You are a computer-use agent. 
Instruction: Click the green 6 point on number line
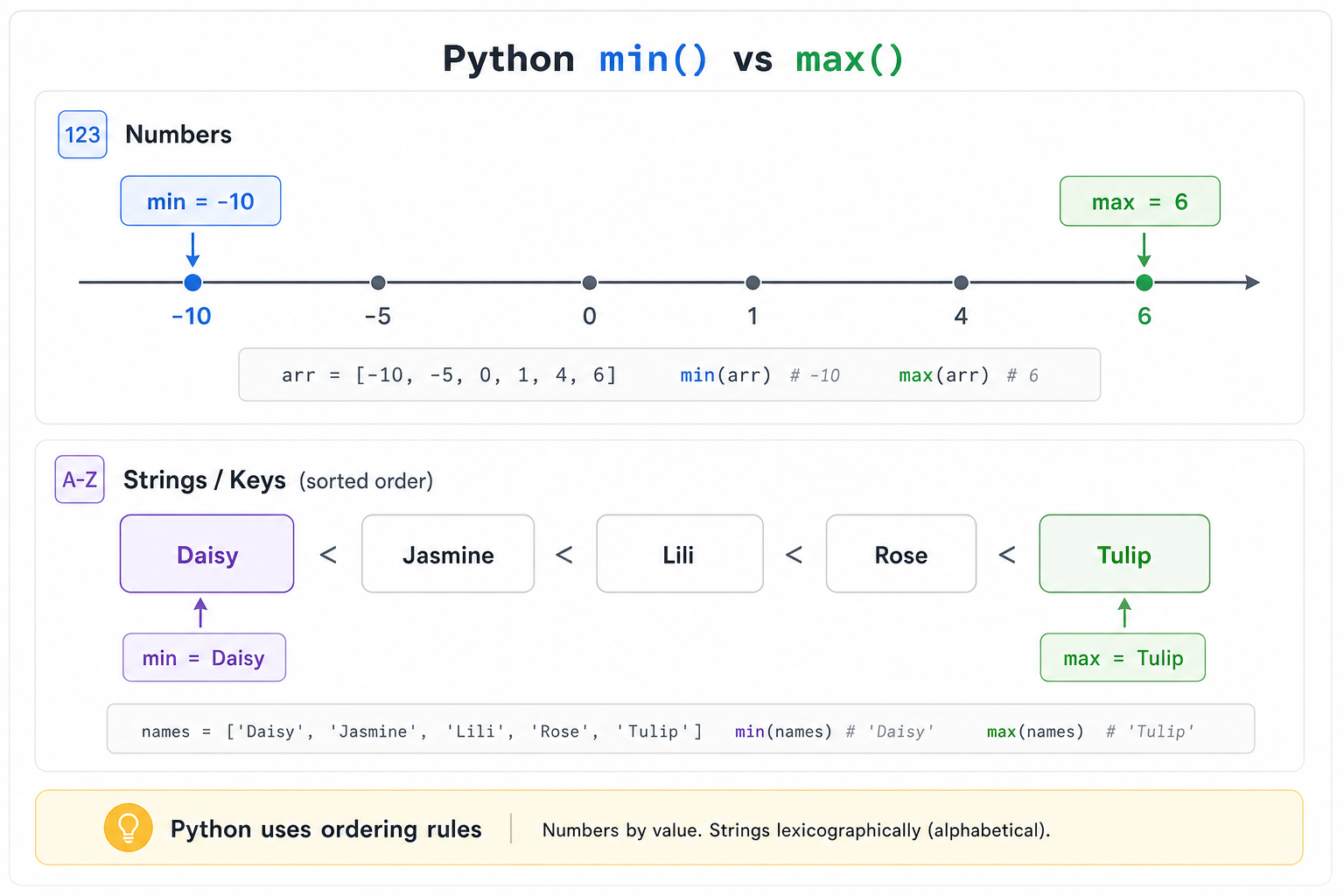(1144, 283)
